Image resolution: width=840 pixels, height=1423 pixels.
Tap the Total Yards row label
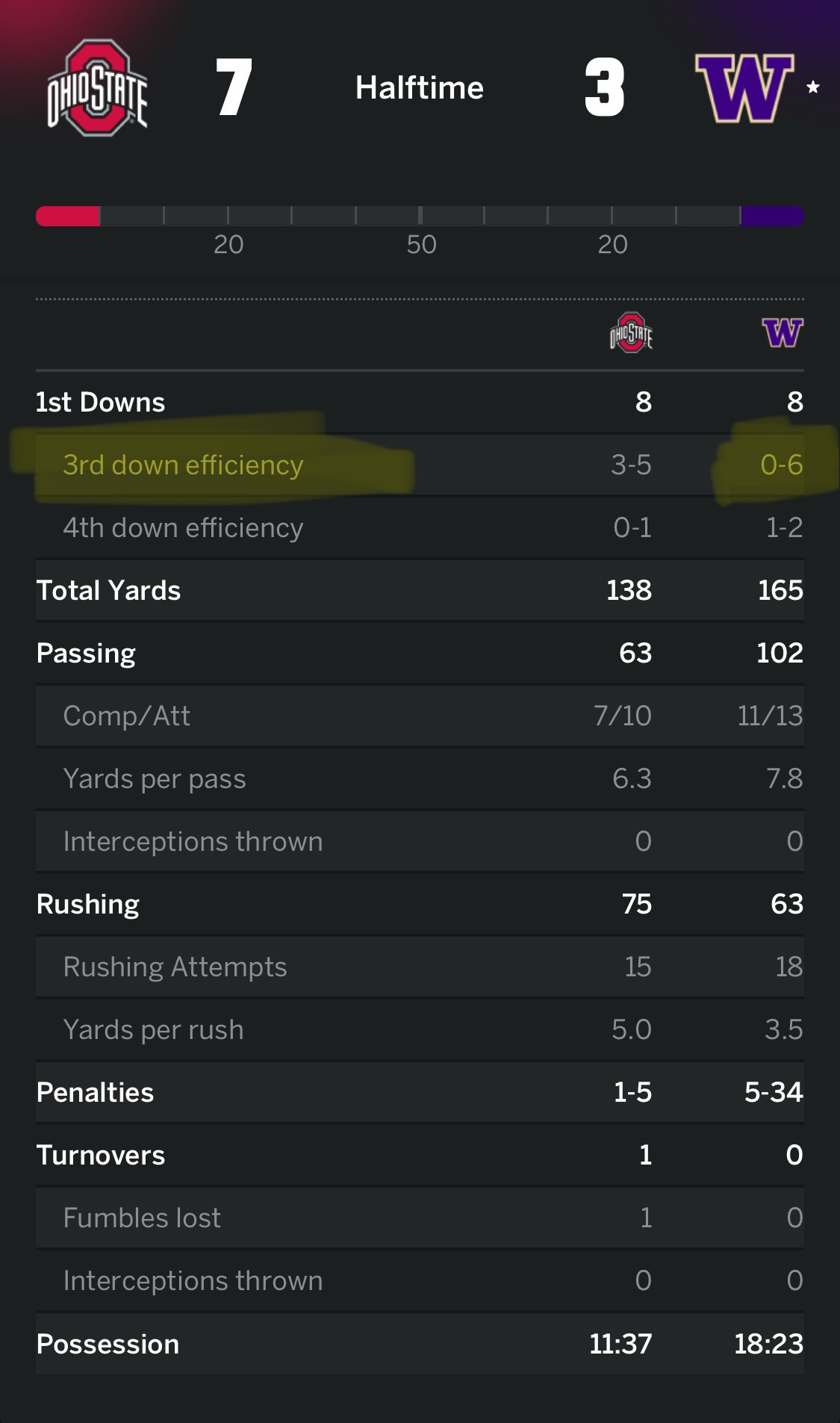coord(109,590)
